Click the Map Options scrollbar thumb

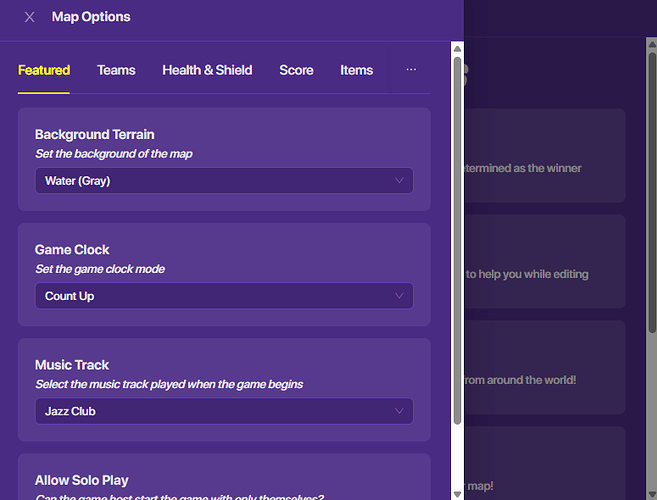pyautogui.click(x=457, y=240)
